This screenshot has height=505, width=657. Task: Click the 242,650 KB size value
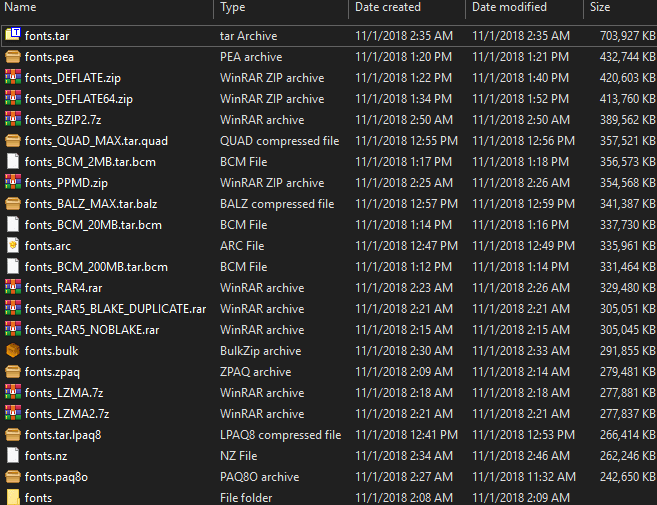pos(627,477)
